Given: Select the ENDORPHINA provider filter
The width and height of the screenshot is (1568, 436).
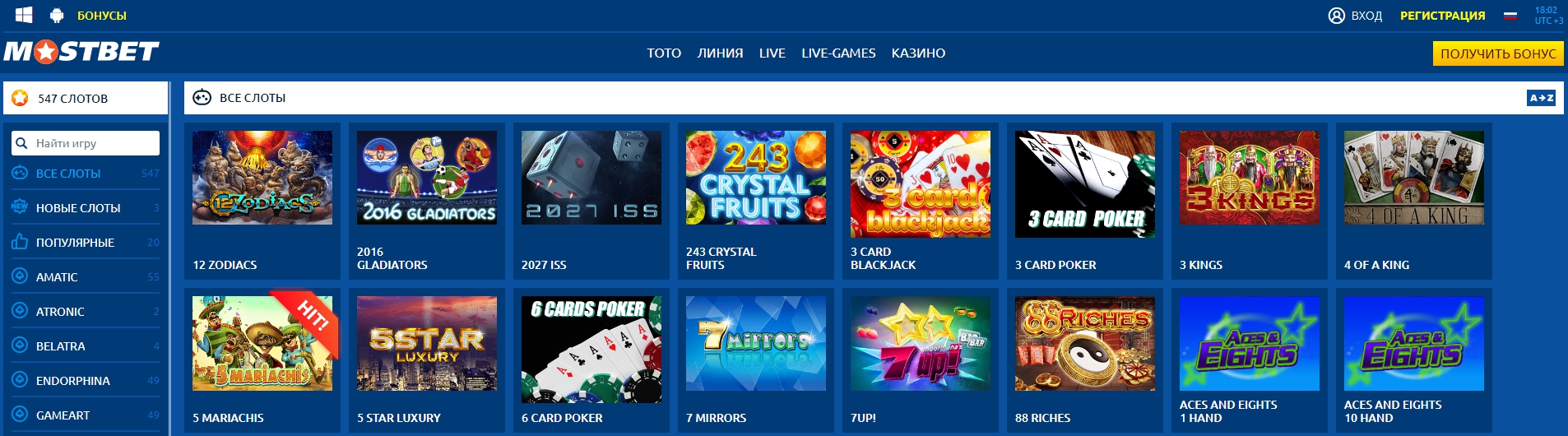Looking at the screenshot, I should click(86, 380).
